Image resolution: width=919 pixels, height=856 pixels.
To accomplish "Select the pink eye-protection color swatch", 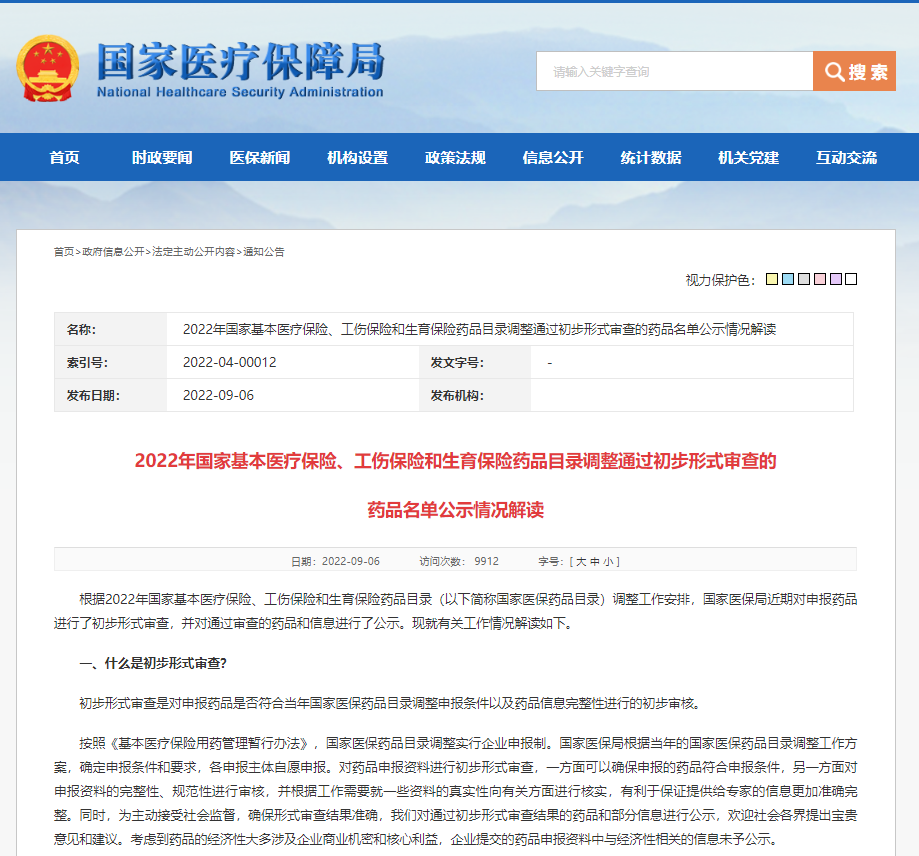I will coord(819,279).
